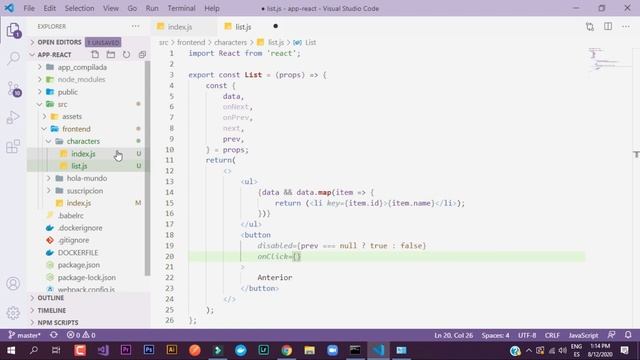Open Chrome from the taskbar
Viewport: 640px width, 360px height.
click(287, 350)
